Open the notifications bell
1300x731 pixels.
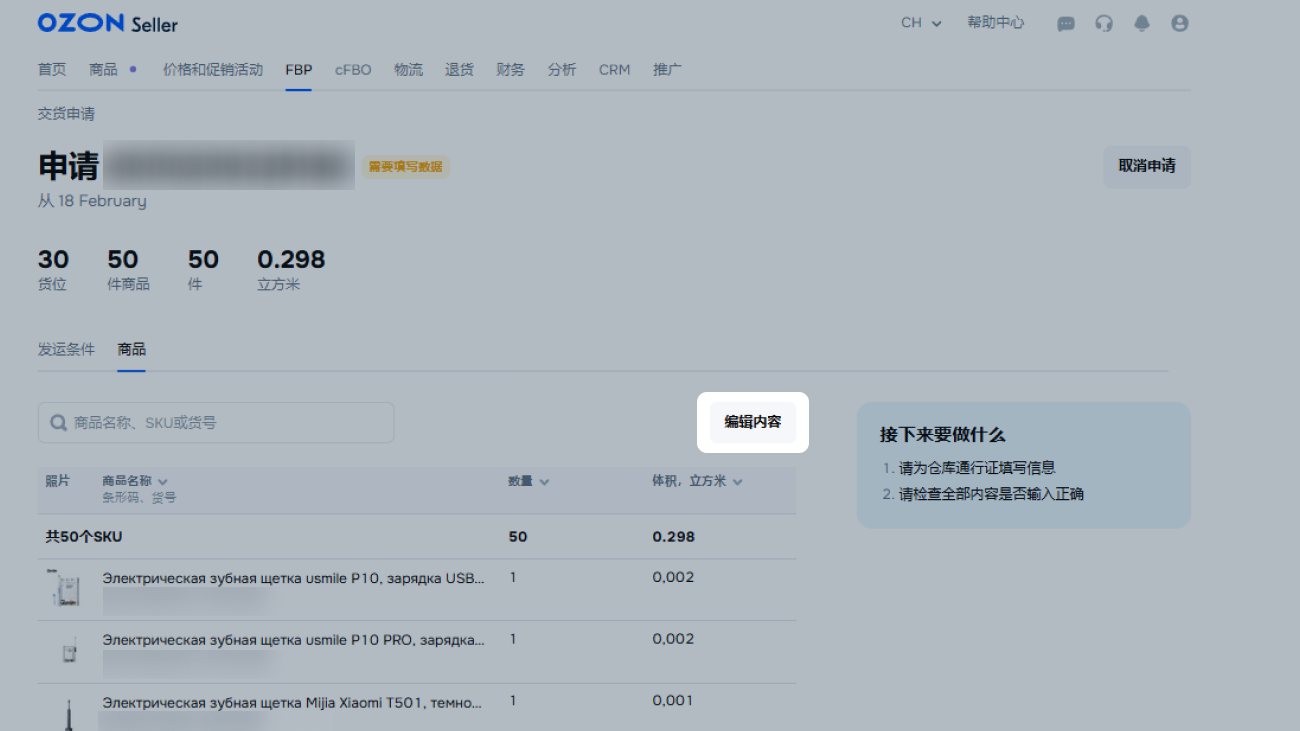pyautogui.click(x=1142, y=23)
